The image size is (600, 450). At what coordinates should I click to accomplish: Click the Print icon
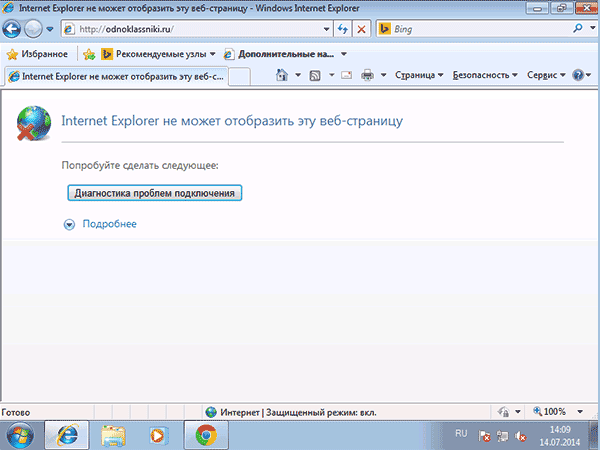[367, 75]
